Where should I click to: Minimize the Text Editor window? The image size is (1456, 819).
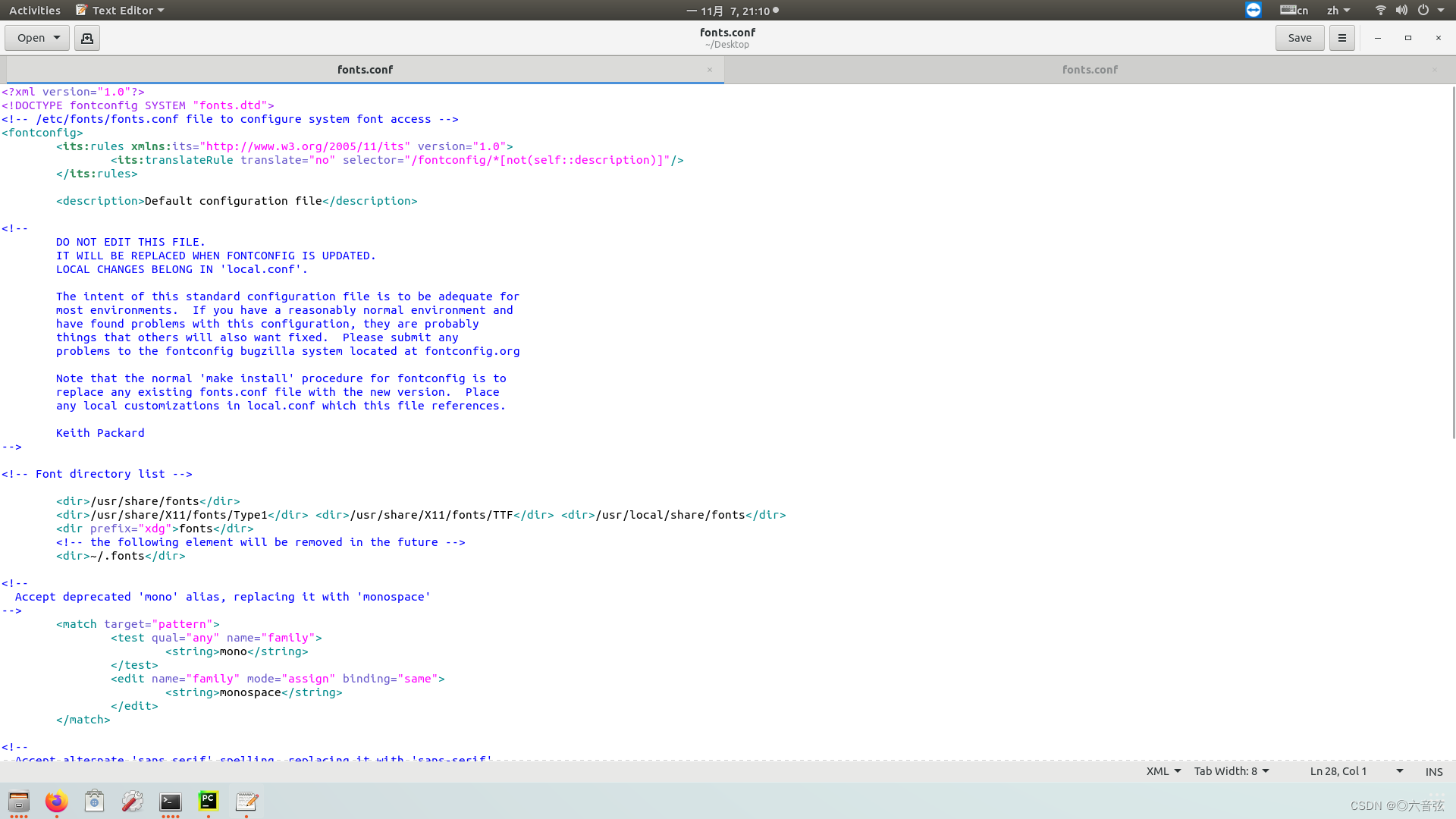tap(1378, 38)
